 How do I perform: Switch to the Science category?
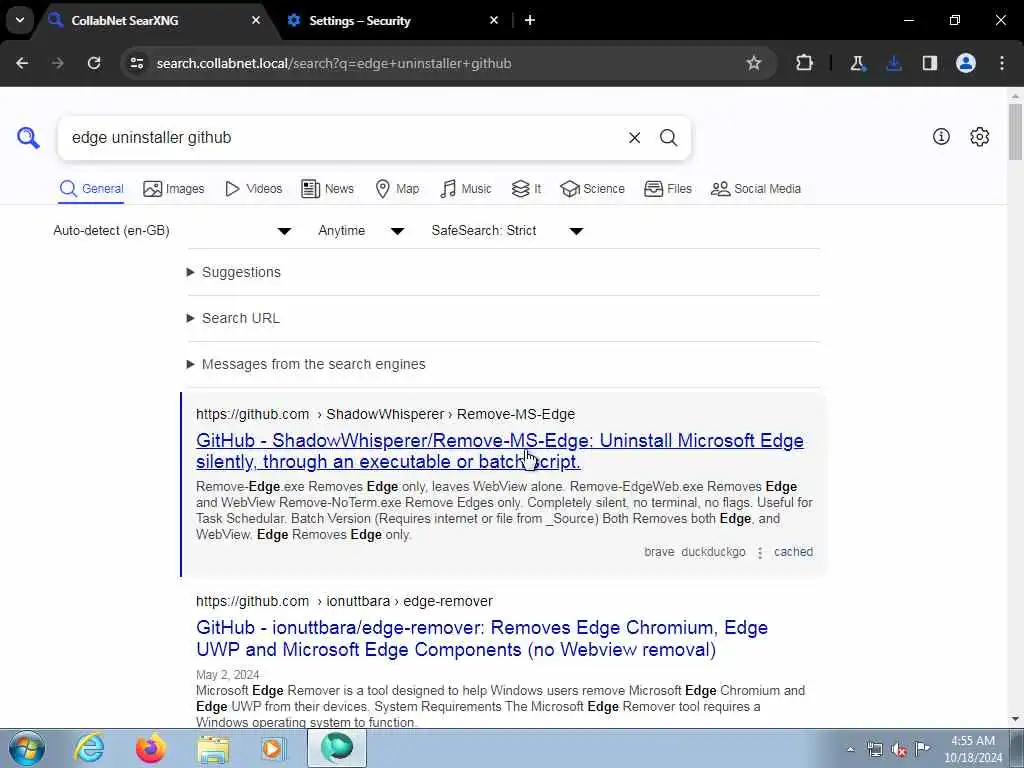592,189
